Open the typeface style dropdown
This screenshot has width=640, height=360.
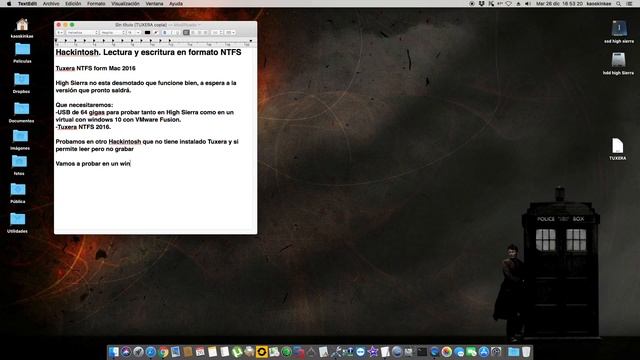pyautogui.click(x=112, y=33)
